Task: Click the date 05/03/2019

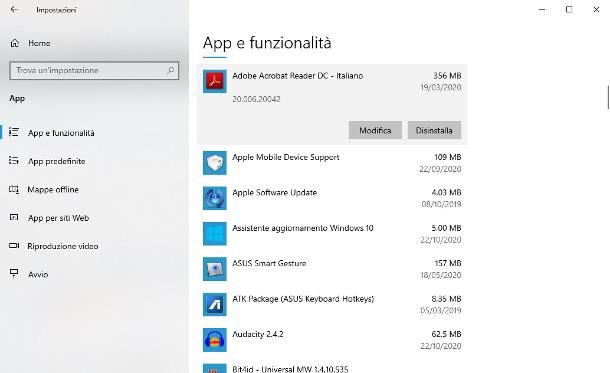Action: (x=441, y=310)
